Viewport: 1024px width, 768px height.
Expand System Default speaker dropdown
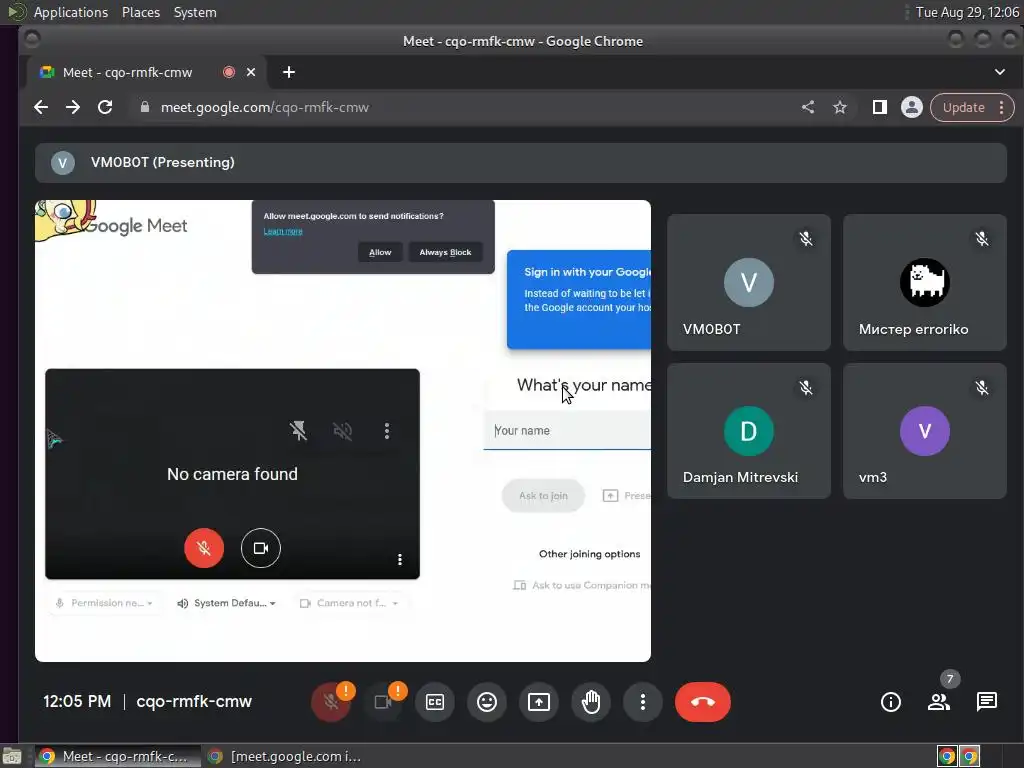tap(226, 603)
